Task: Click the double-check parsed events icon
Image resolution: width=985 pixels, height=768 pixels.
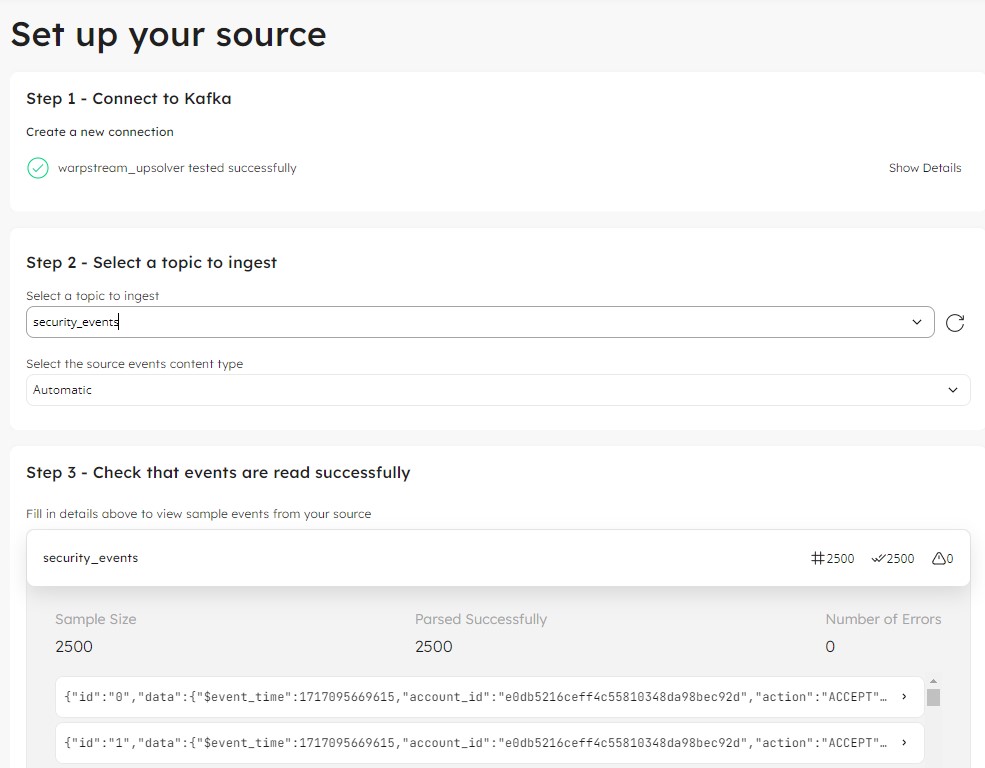Action: pyautogui.click(x=878, y=558)
